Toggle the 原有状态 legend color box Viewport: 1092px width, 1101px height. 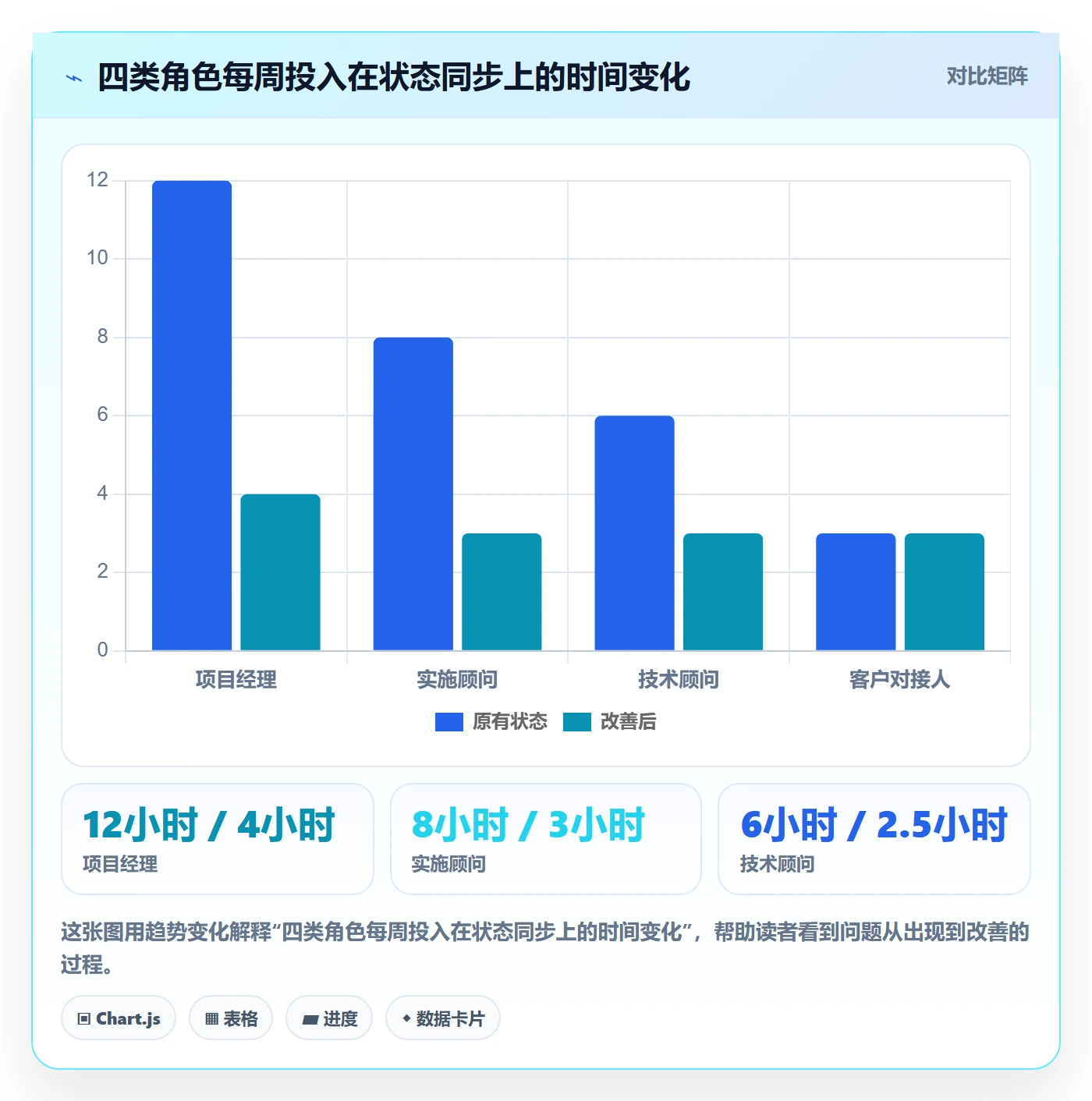click(x=449, y=722)
